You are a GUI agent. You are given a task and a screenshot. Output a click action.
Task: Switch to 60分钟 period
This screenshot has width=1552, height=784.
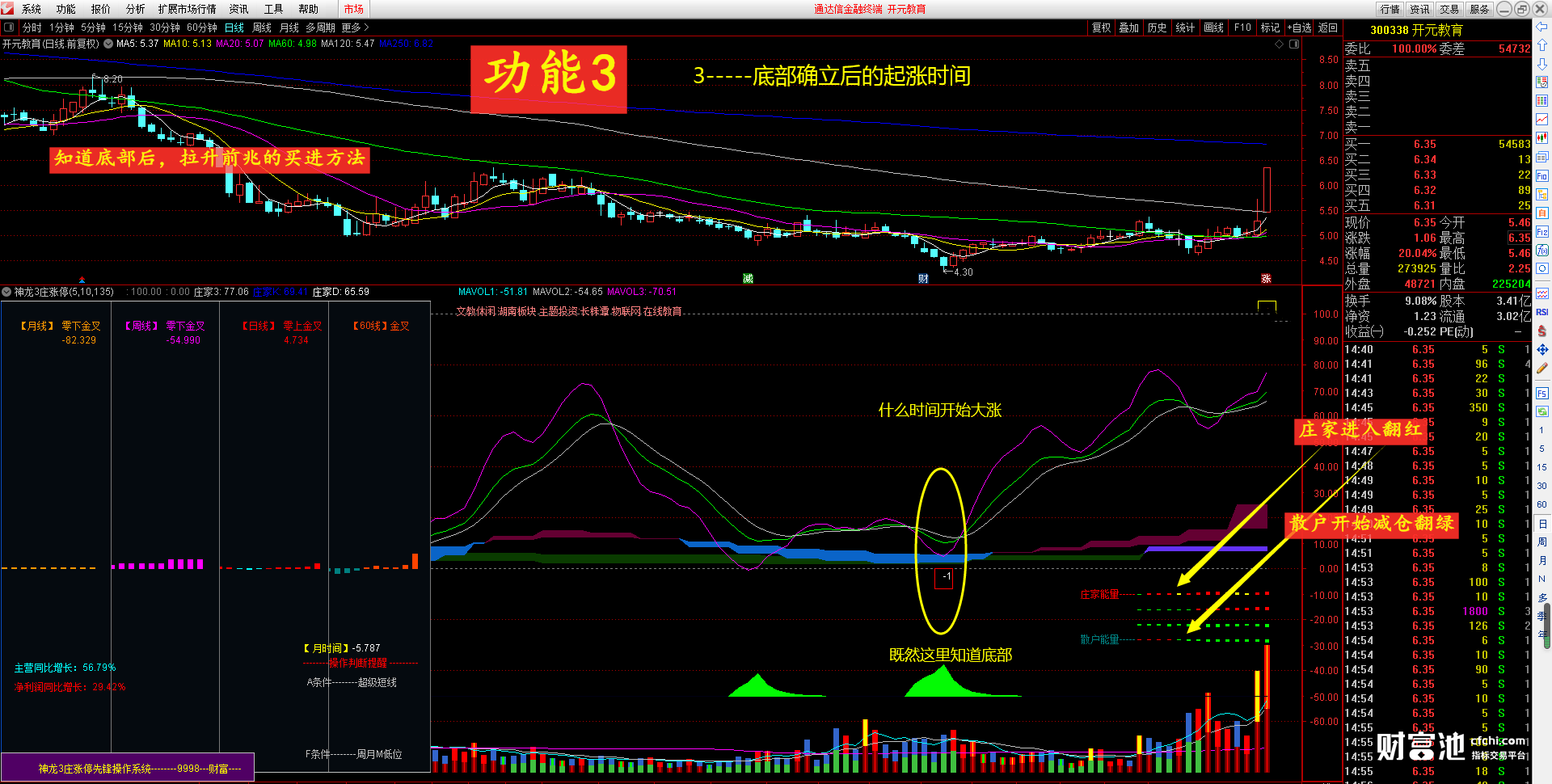(202, 27)
